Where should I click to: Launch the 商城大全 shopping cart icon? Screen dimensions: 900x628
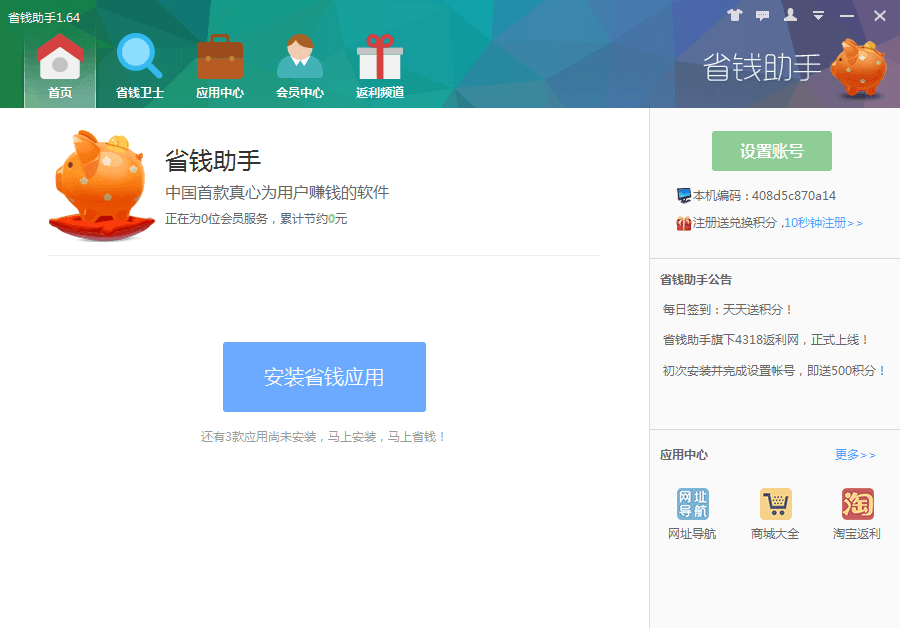click(x=775, y=505)
